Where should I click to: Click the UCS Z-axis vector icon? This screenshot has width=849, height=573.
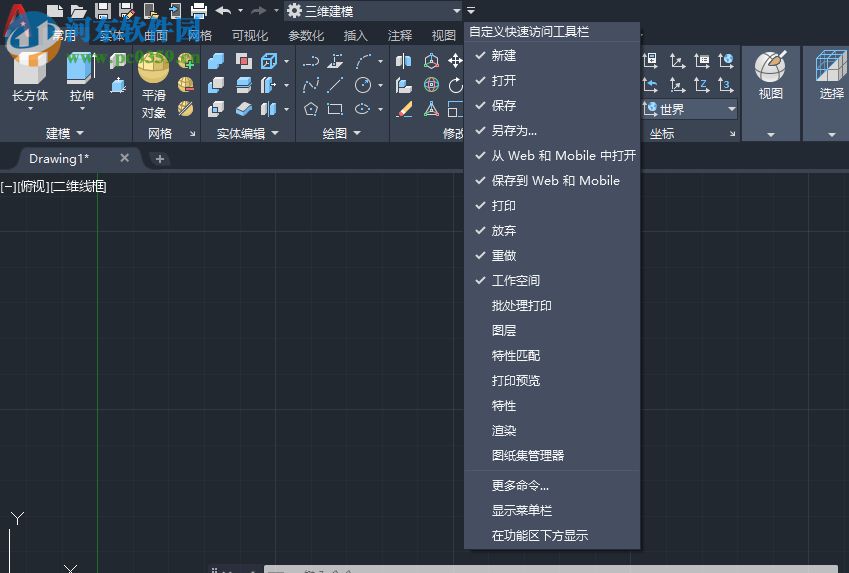[702, 84]
